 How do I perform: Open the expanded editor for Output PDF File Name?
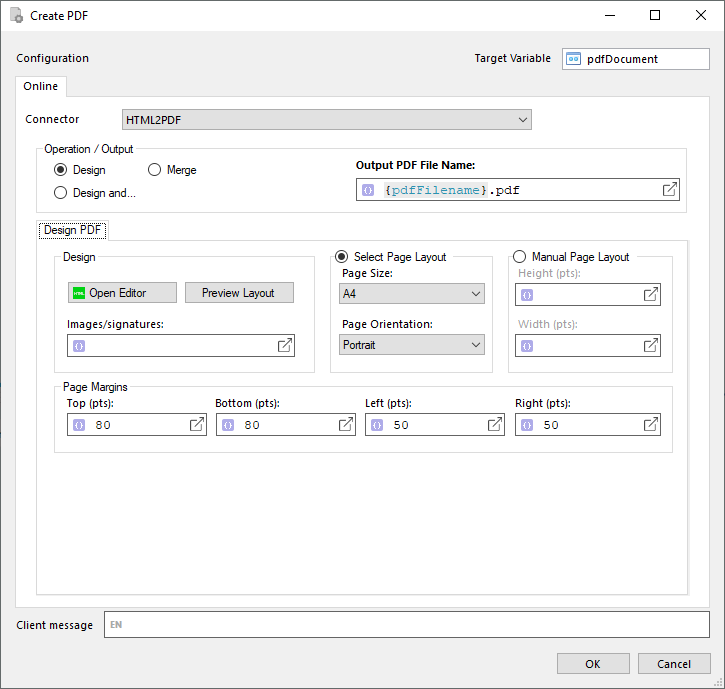[670, 189]
